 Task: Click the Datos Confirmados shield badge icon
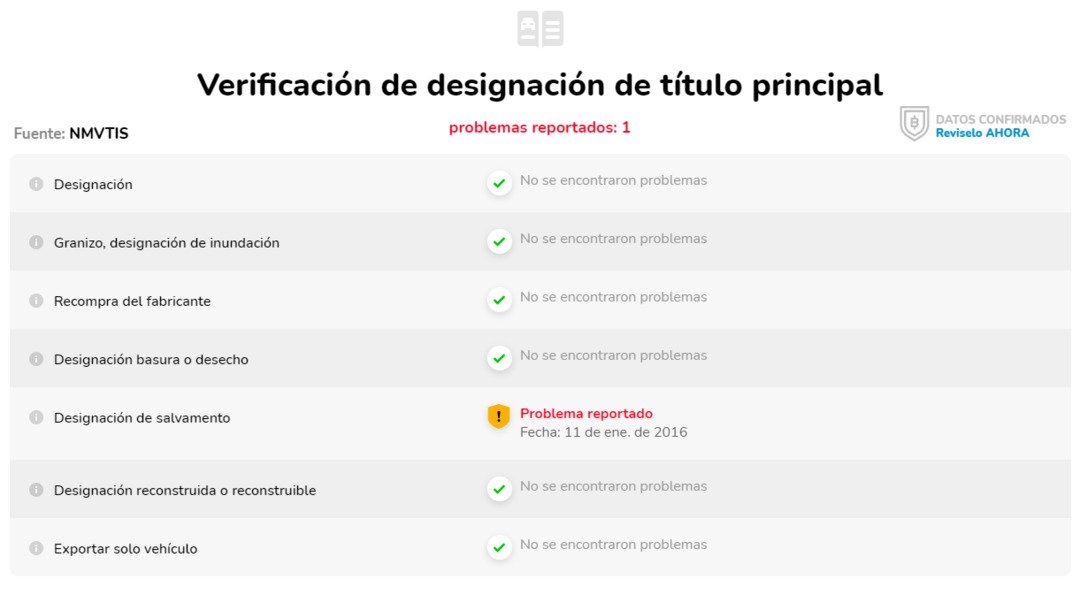(x=914, y=124)
